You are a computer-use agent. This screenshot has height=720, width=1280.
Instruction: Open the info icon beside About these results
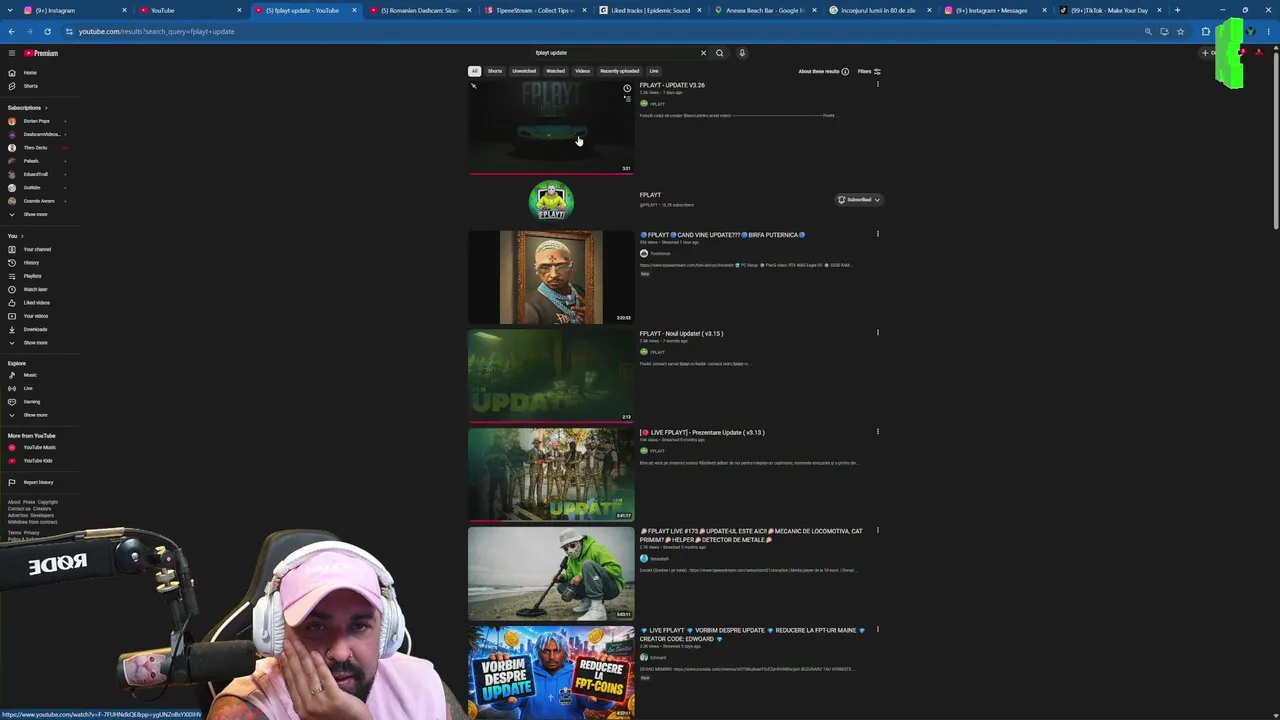pos(845,72)
